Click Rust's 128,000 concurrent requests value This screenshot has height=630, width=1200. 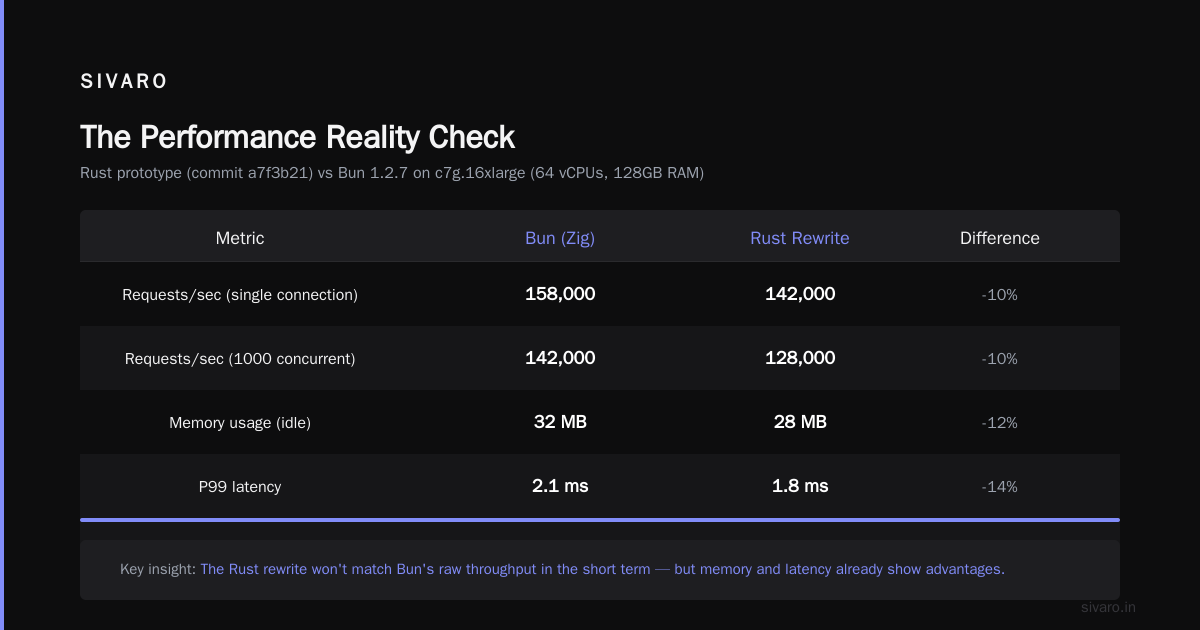point(800,358)
